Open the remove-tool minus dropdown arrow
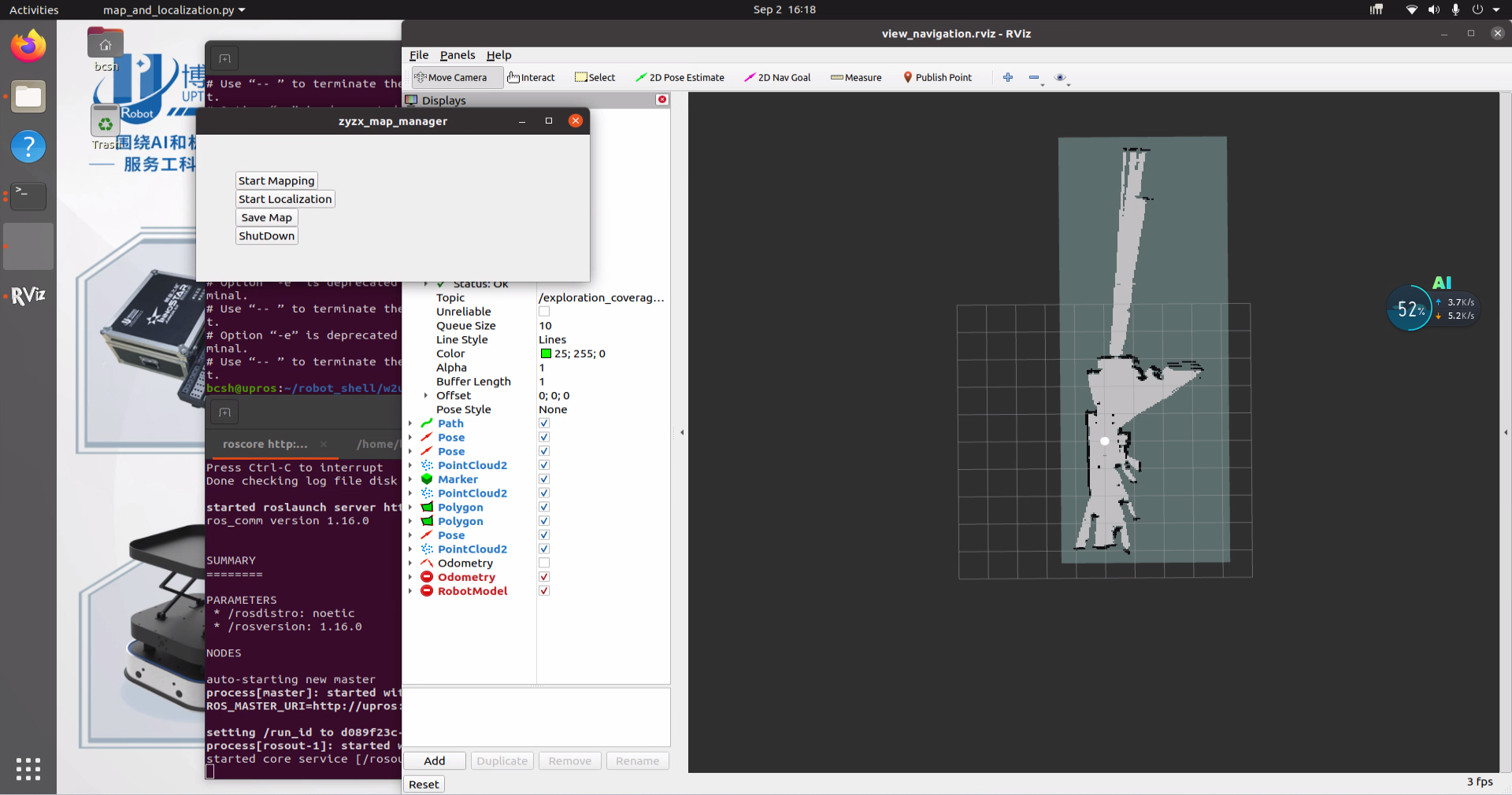 [x=1043, y=83]
